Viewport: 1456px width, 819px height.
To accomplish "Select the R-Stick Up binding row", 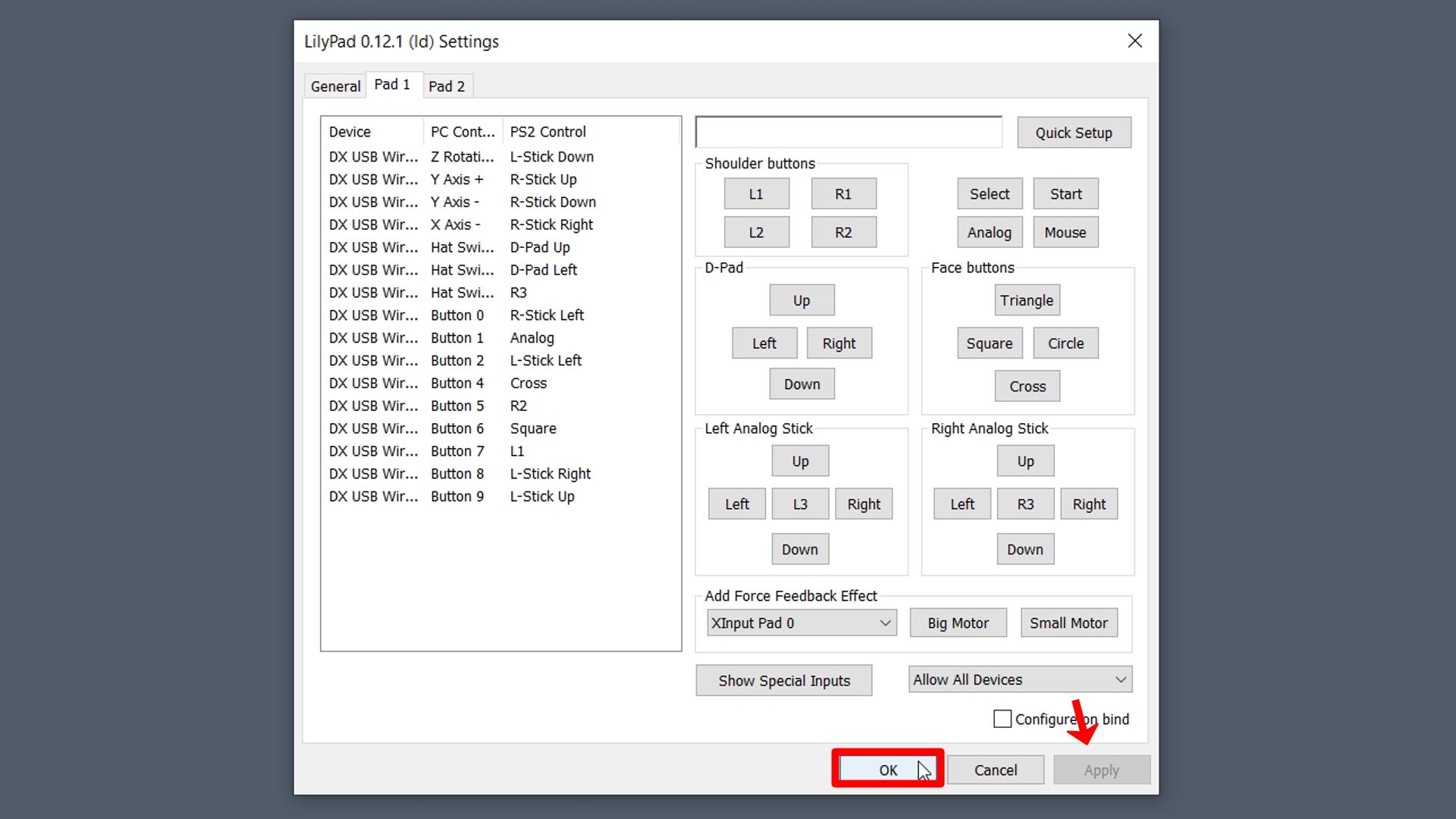I will (x=500, y=180).
